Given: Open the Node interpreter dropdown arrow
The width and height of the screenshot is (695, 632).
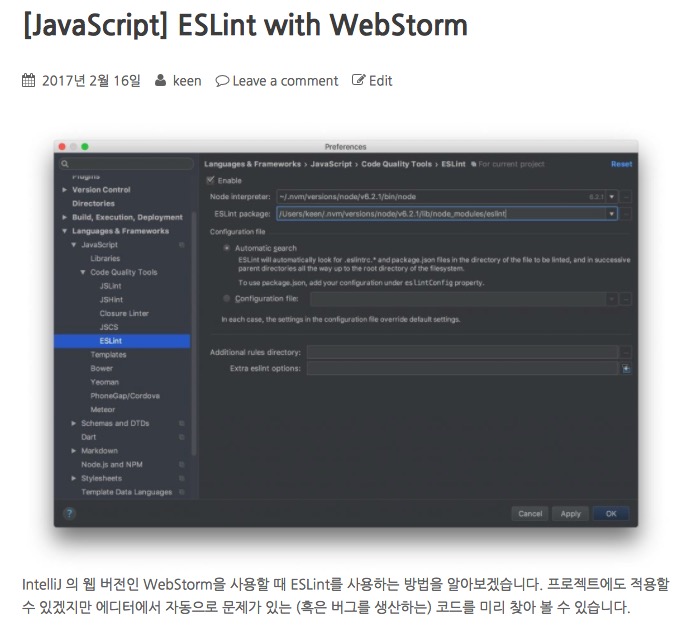Looking at the screenshot, I should click(x=612, y=196).
